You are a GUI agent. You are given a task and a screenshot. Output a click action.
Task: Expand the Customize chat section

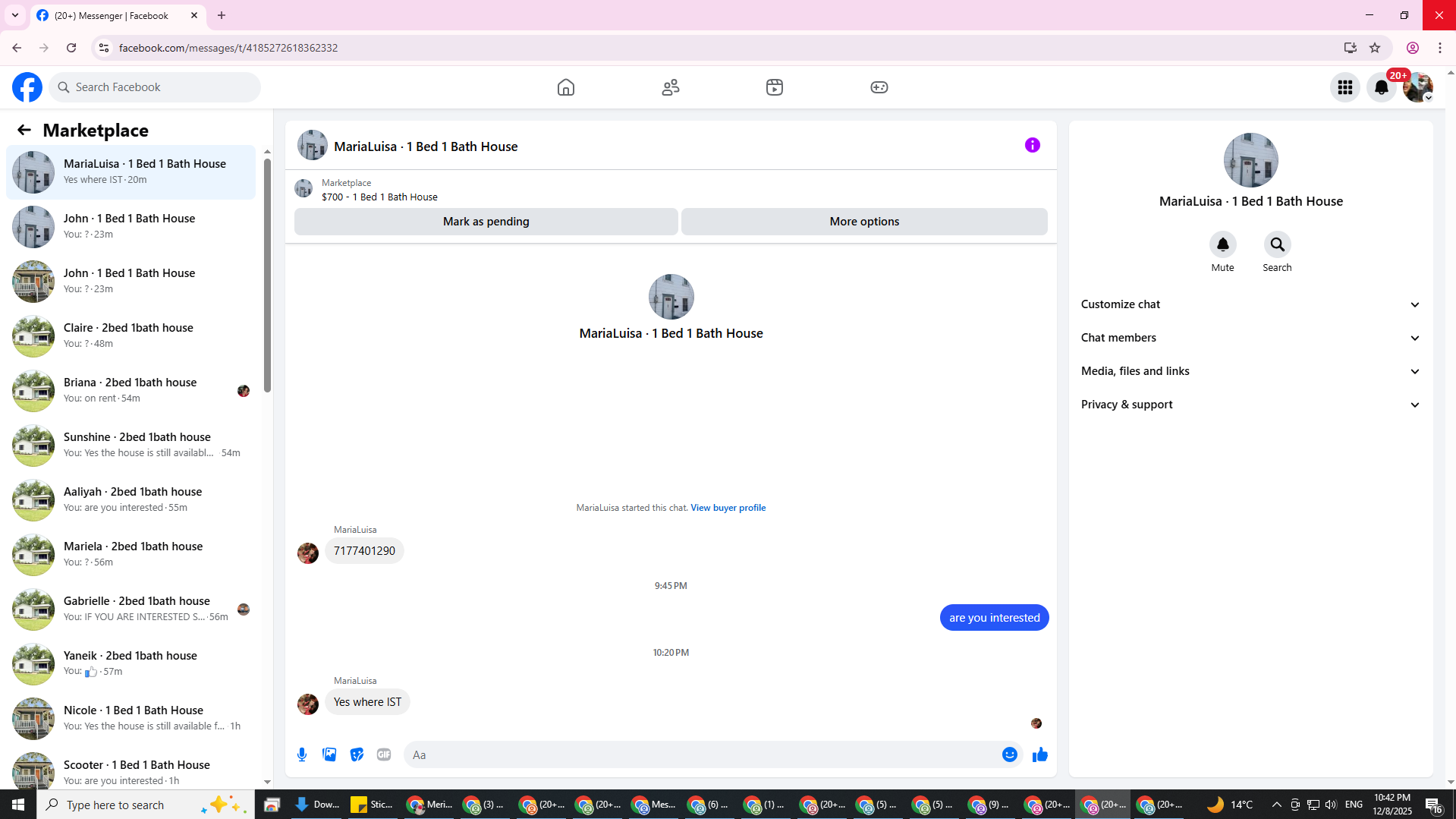tap(1250, 304)
